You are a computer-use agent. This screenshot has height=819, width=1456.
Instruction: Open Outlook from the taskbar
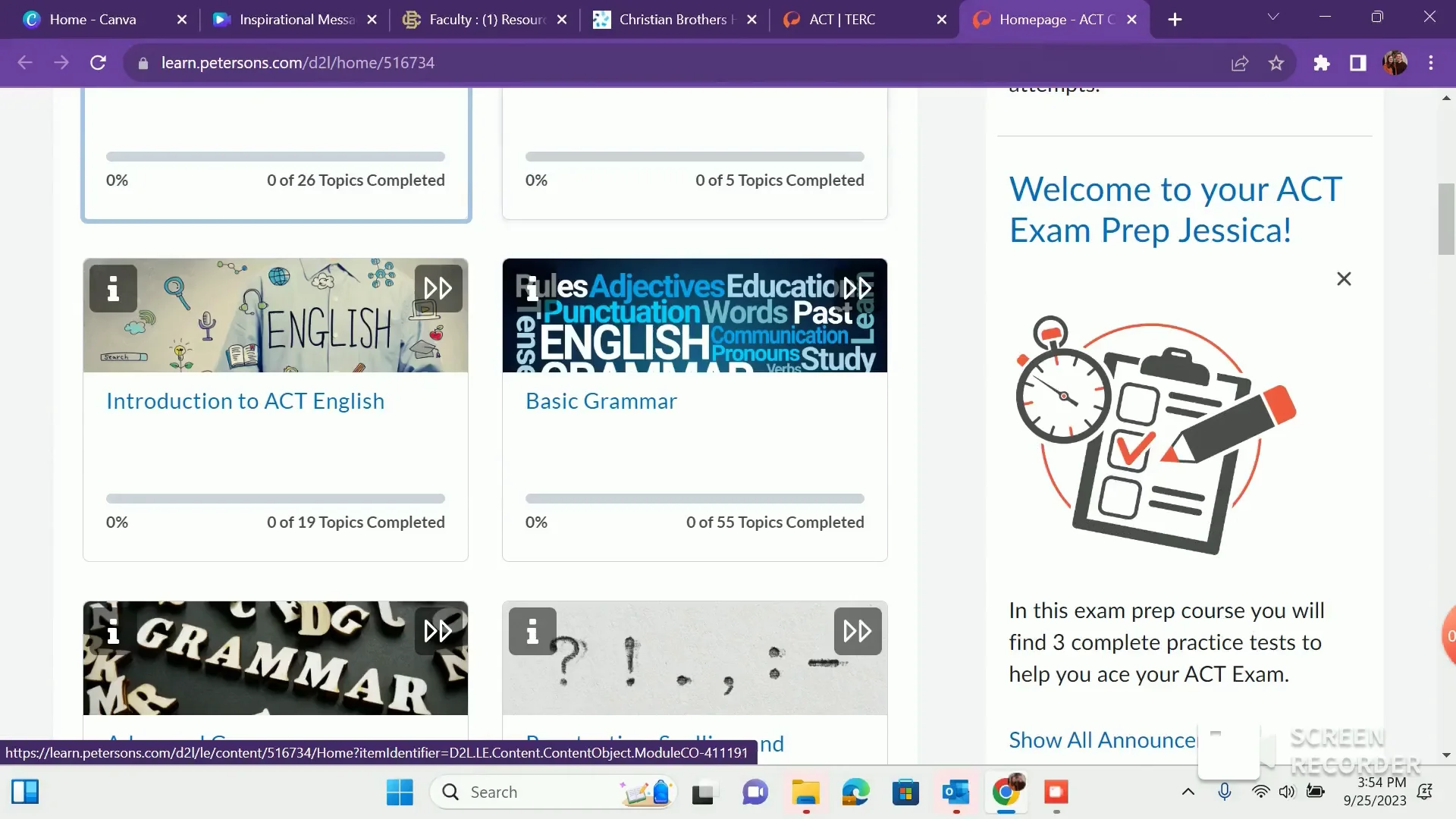pos(956,792)
